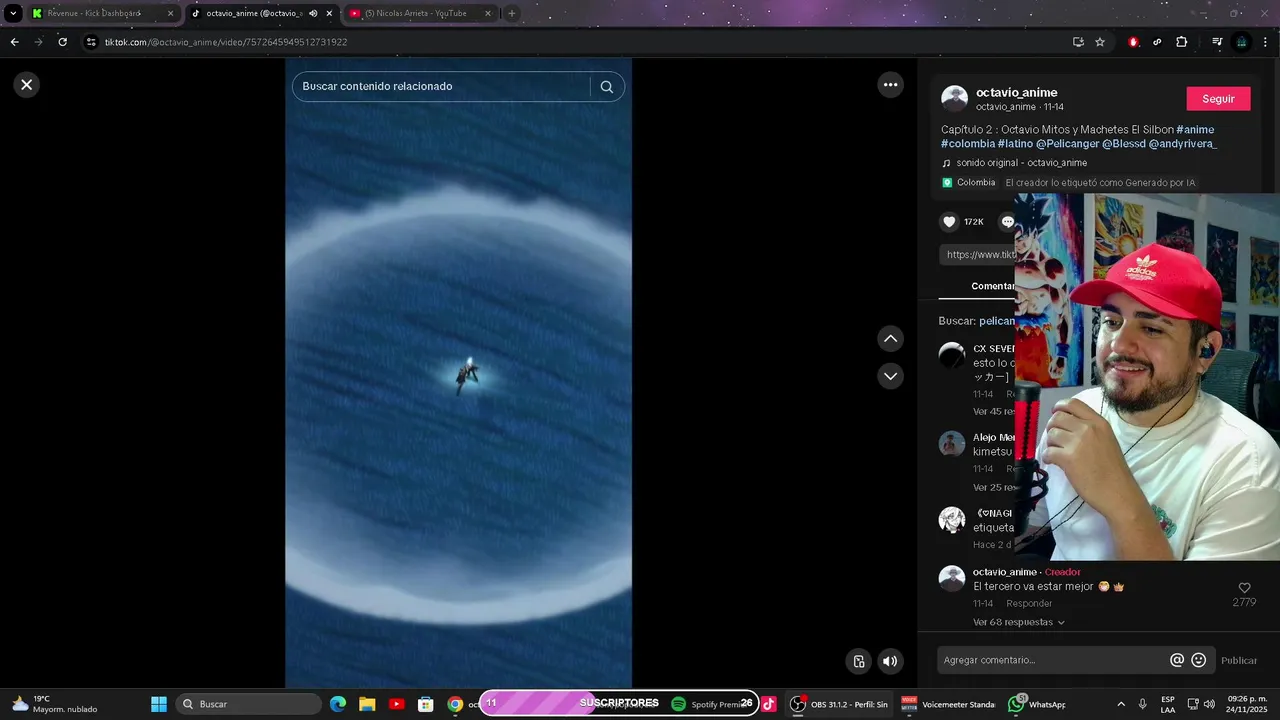Insert a mention with the @ icon
1280x720 pixels.
[x=1177, y=660]
